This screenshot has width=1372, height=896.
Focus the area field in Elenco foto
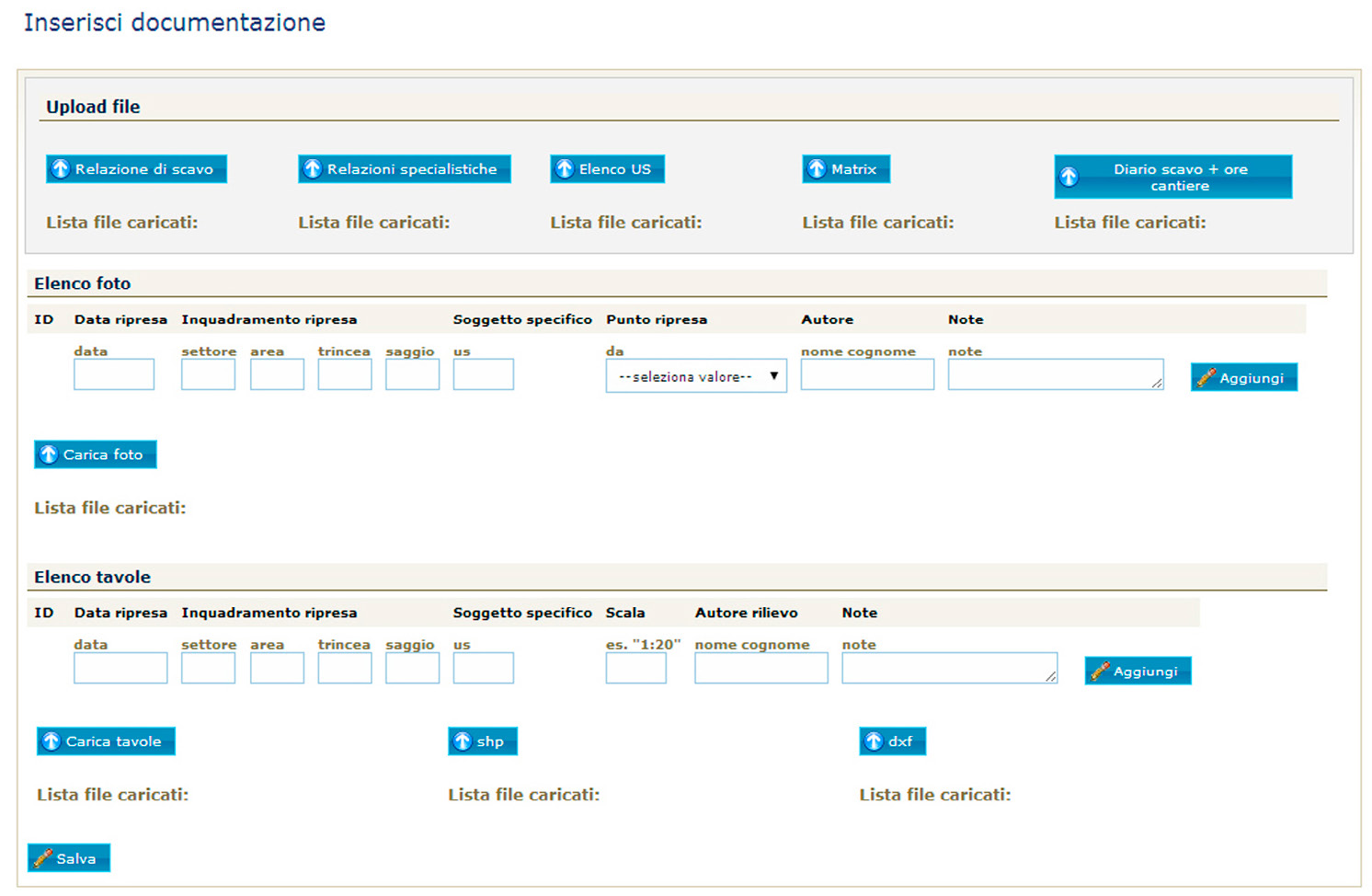[x=277, y=374]
